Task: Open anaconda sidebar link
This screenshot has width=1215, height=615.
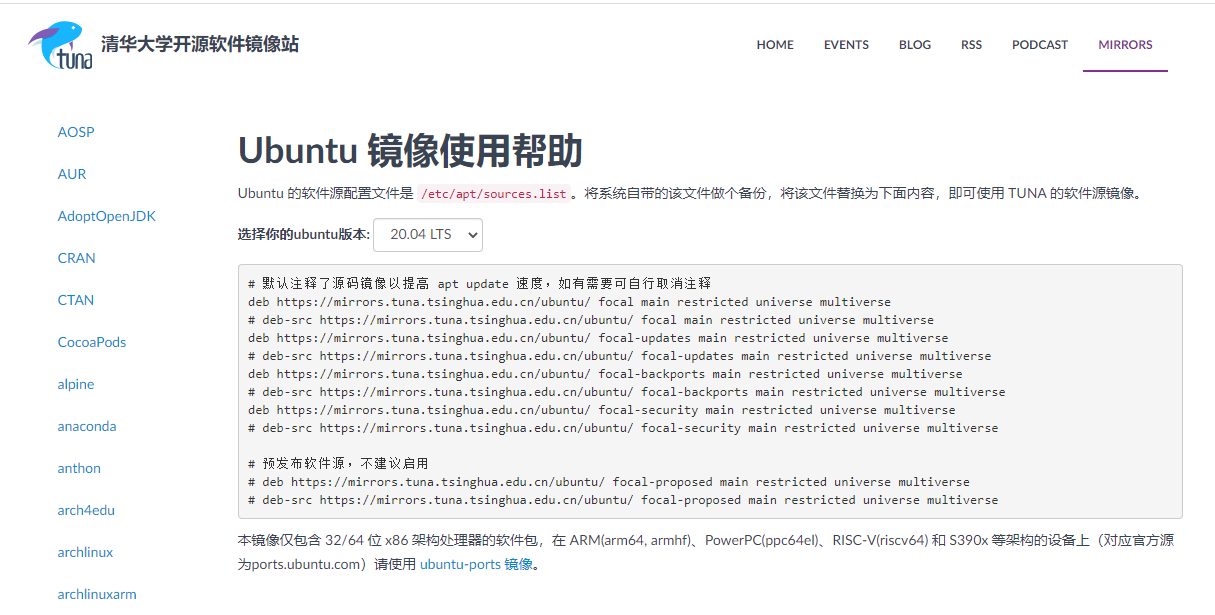Action: pyautogui.click(x=87, y=426)
